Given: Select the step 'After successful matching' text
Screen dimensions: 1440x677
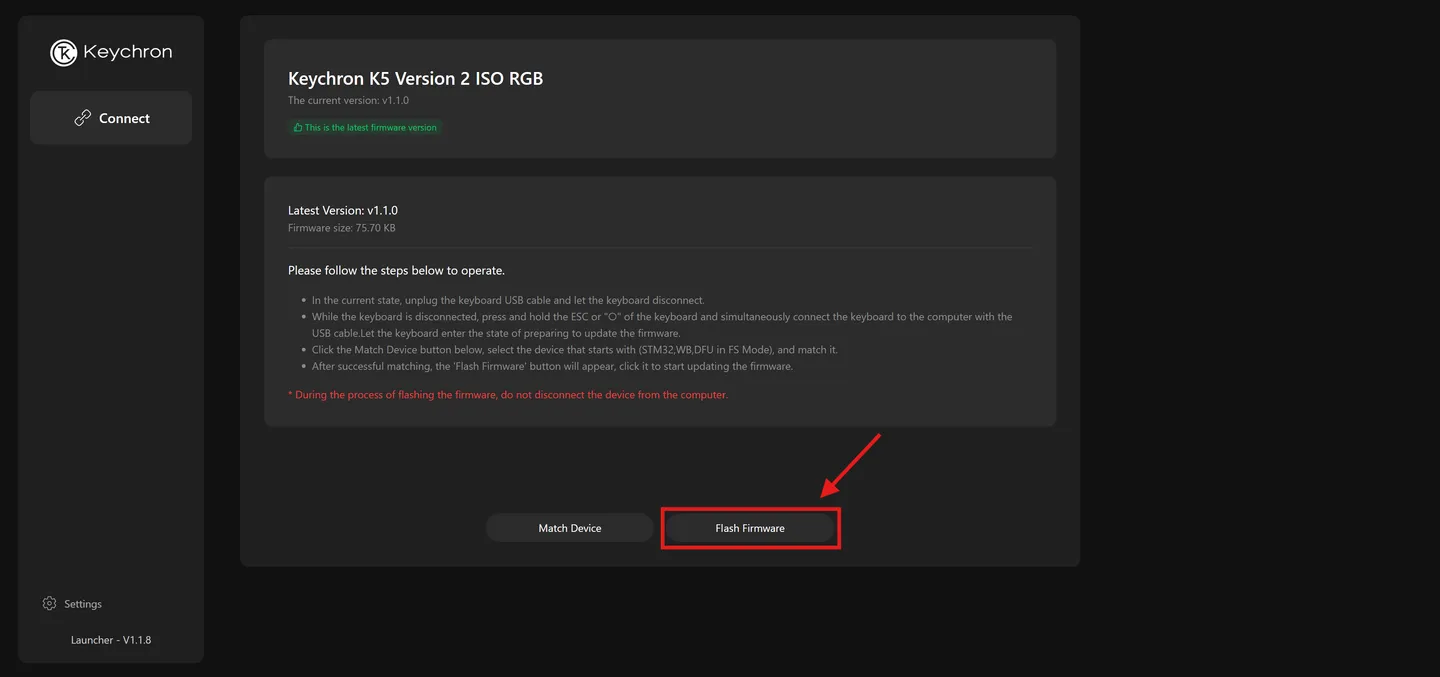Looking at the screenshot, I should point(552,367).
